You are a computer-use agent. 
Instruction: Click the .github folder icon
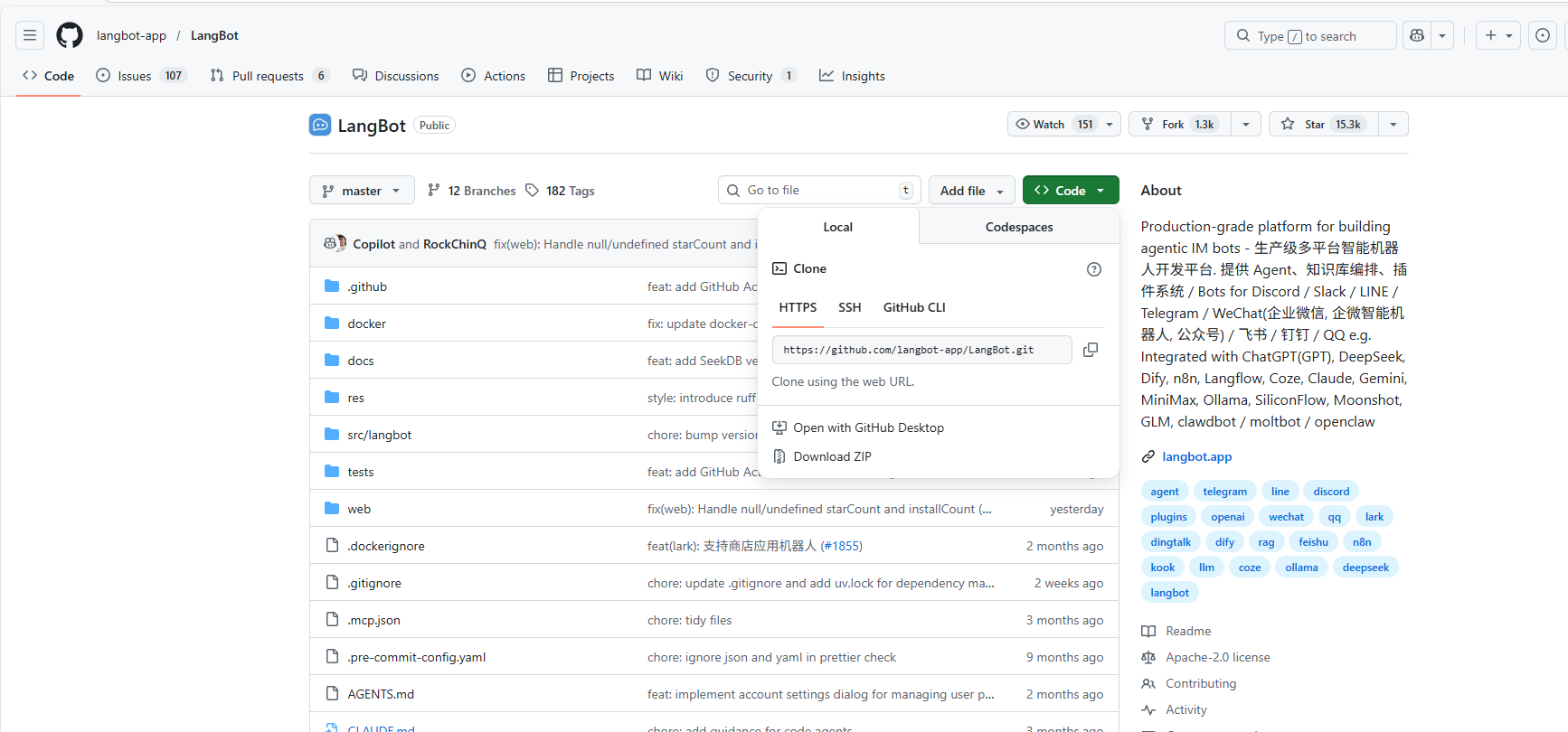332,286
